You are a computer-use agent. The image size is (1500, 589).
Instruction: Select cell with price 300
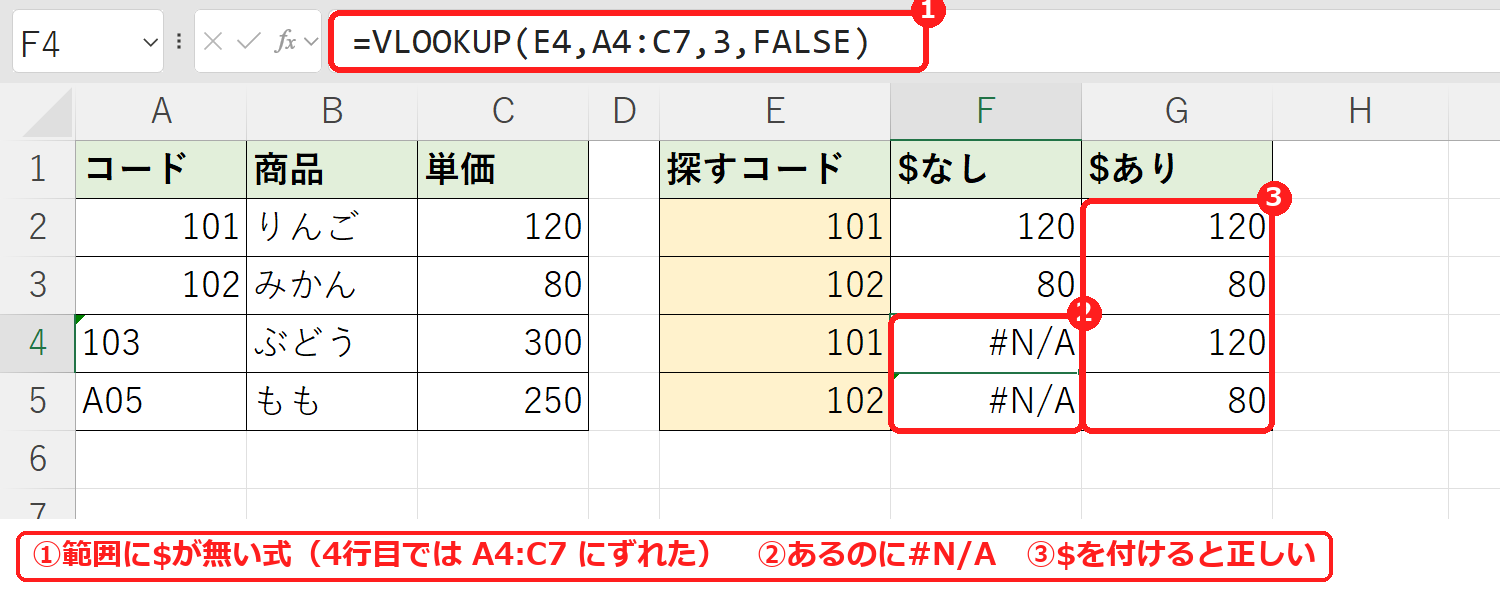click(x=503, y=343)
